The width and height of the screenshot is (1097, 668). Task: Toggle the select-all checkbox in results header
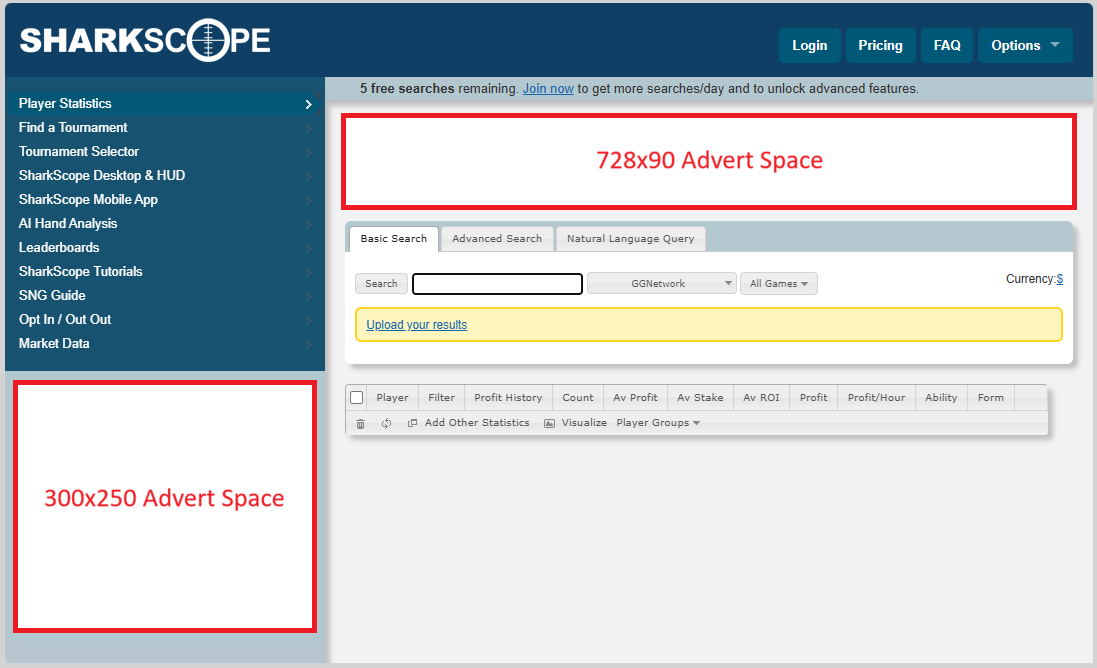pyautogui.click(x=356, y=397)
